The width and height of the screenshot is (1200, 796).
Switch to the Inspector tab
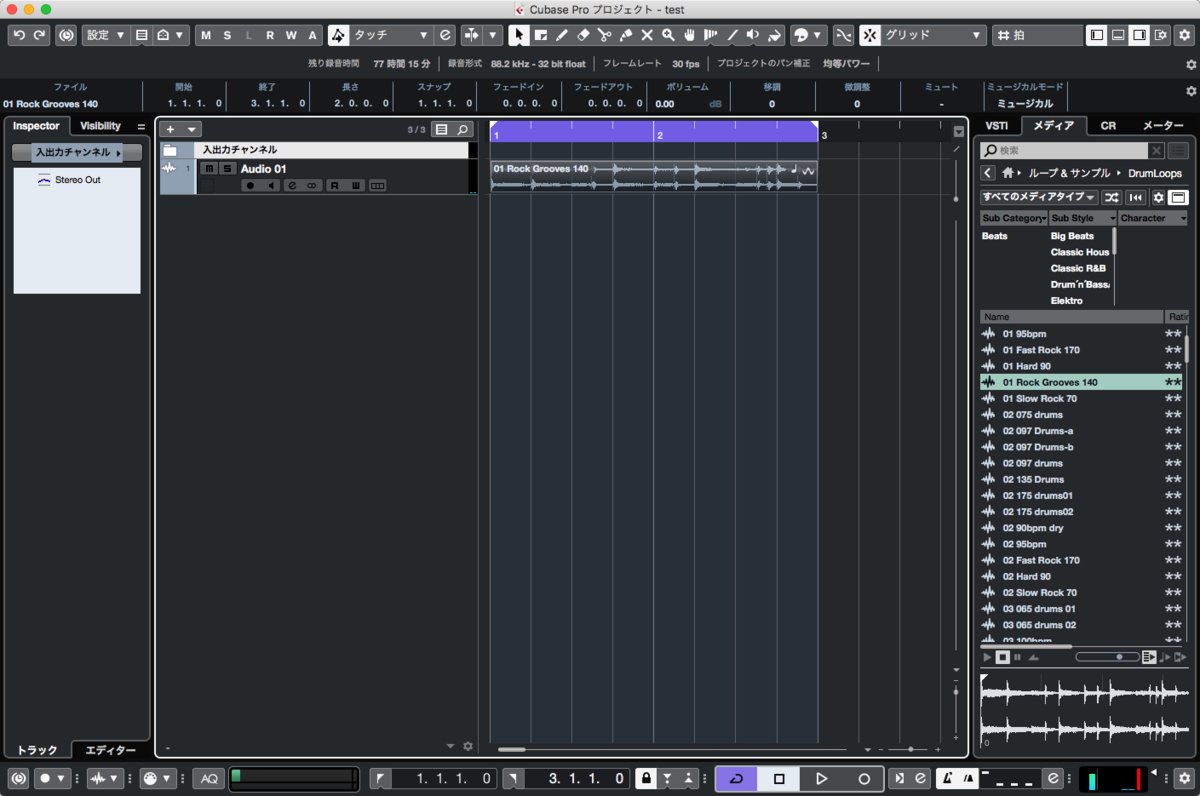[x=37, y=126]
